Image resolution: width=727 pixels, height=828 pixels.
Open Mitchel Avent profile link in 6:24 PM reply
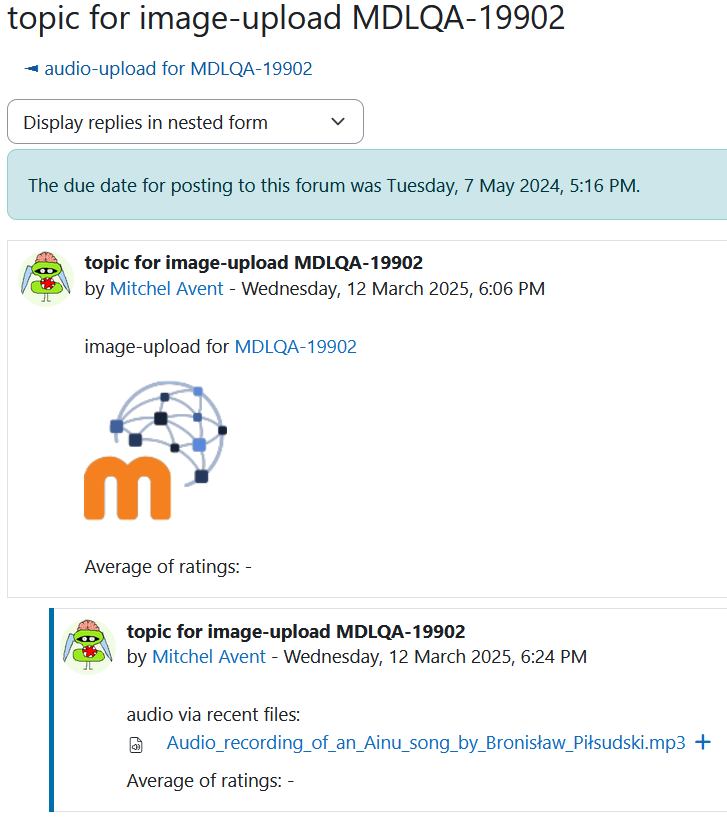209,656
